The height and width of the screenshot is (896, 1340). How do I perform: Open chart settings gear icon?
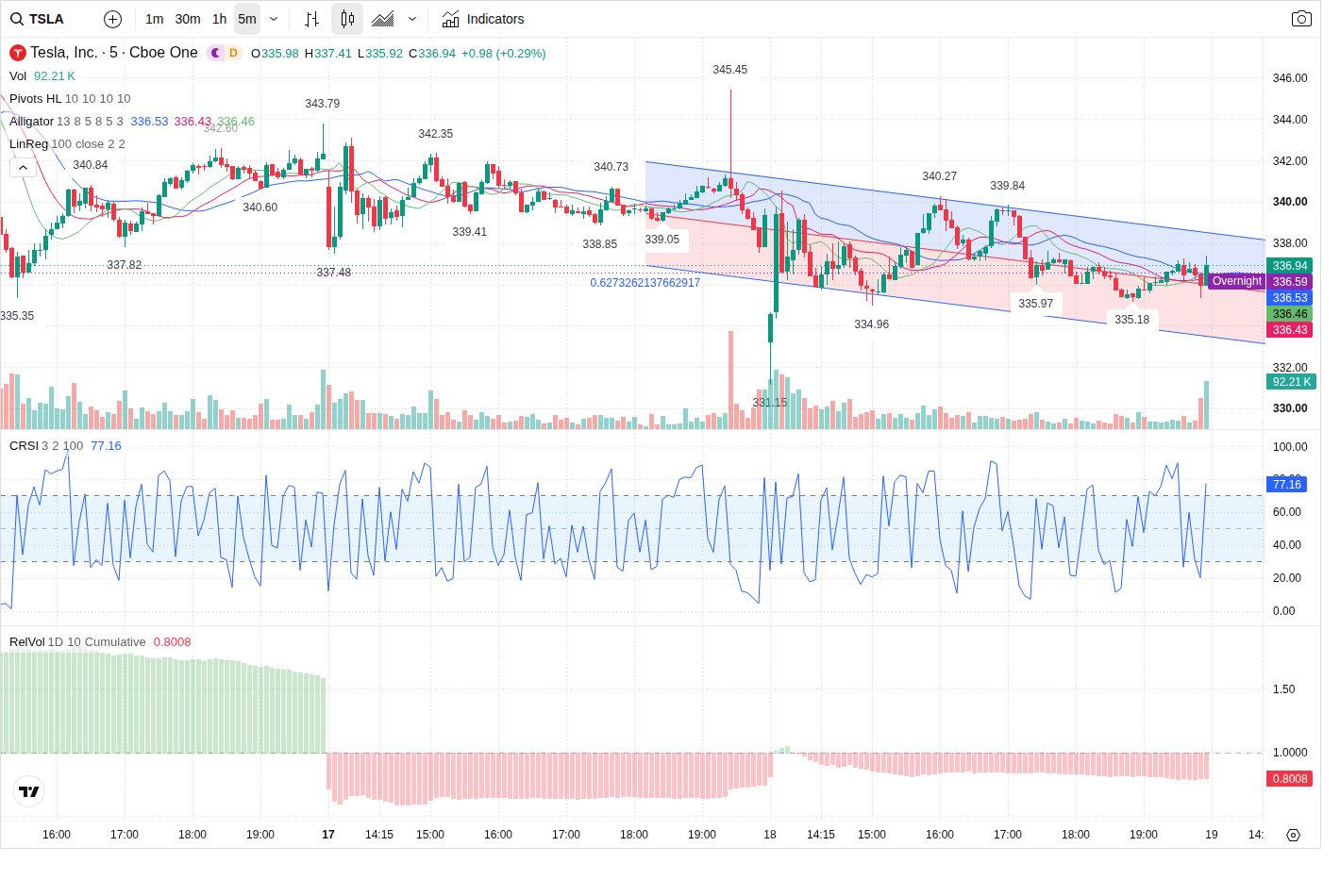coord(1293,835)
